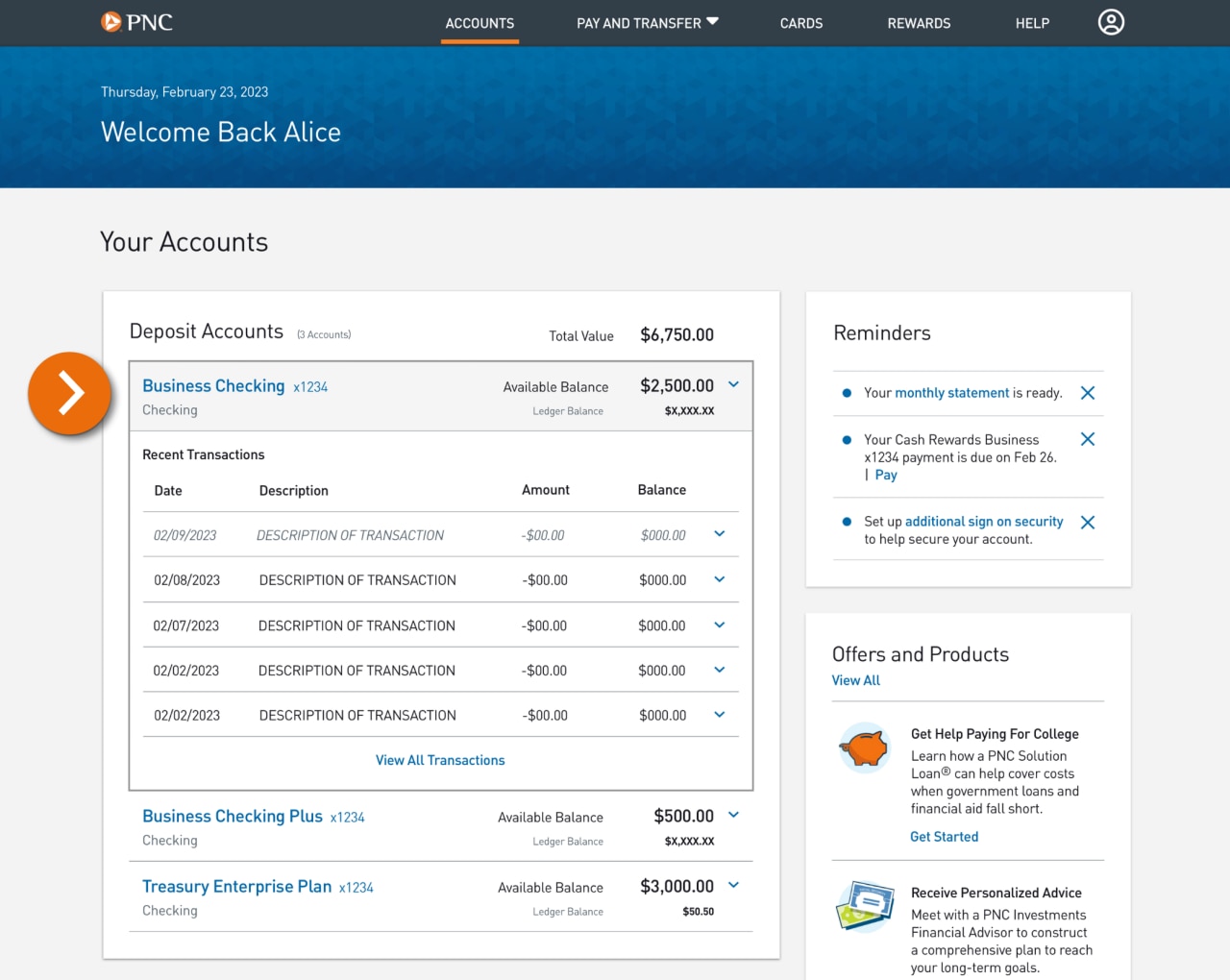
Task: Click the PNC logo
Action: pyautogui.click(x=135, y=22)
